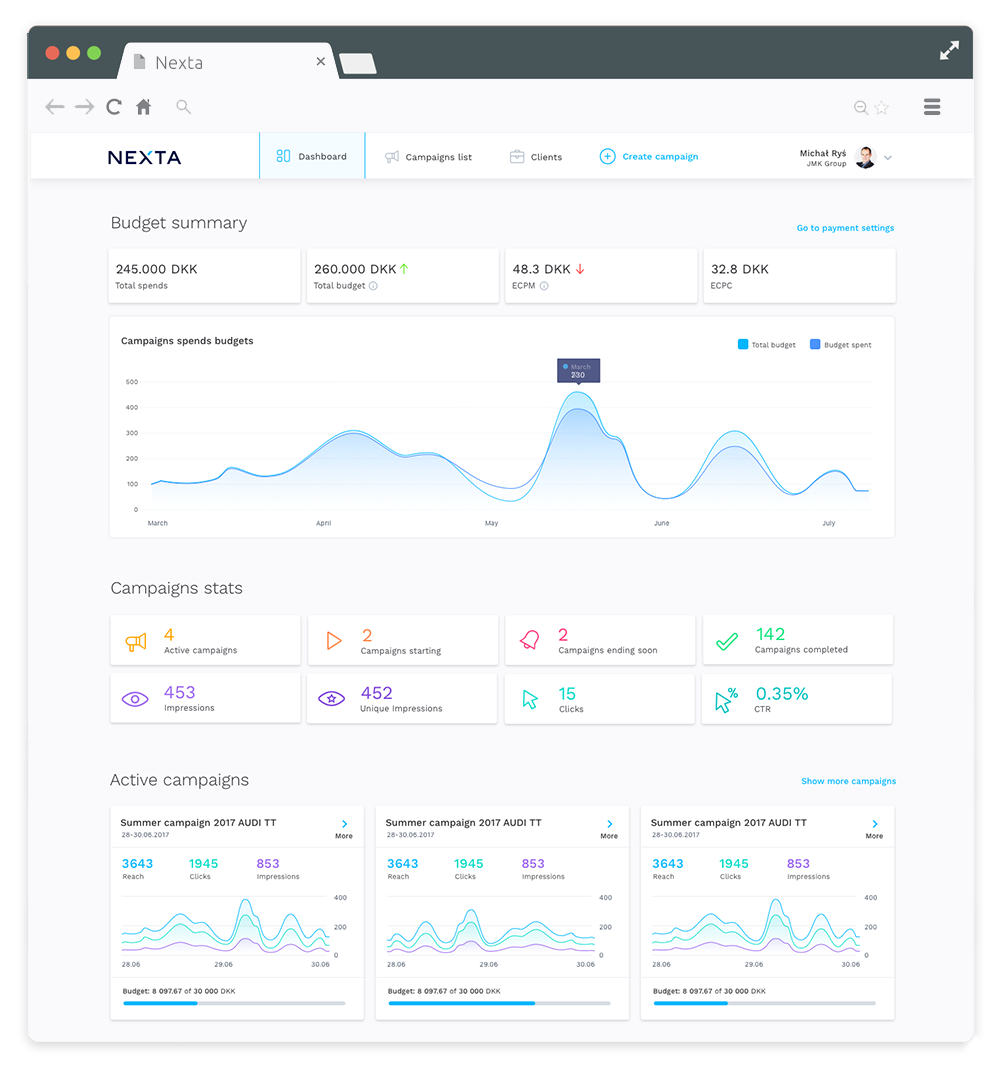Expand More on first AUDI TT campaign

pyautogui.click(x=344, y=829)
